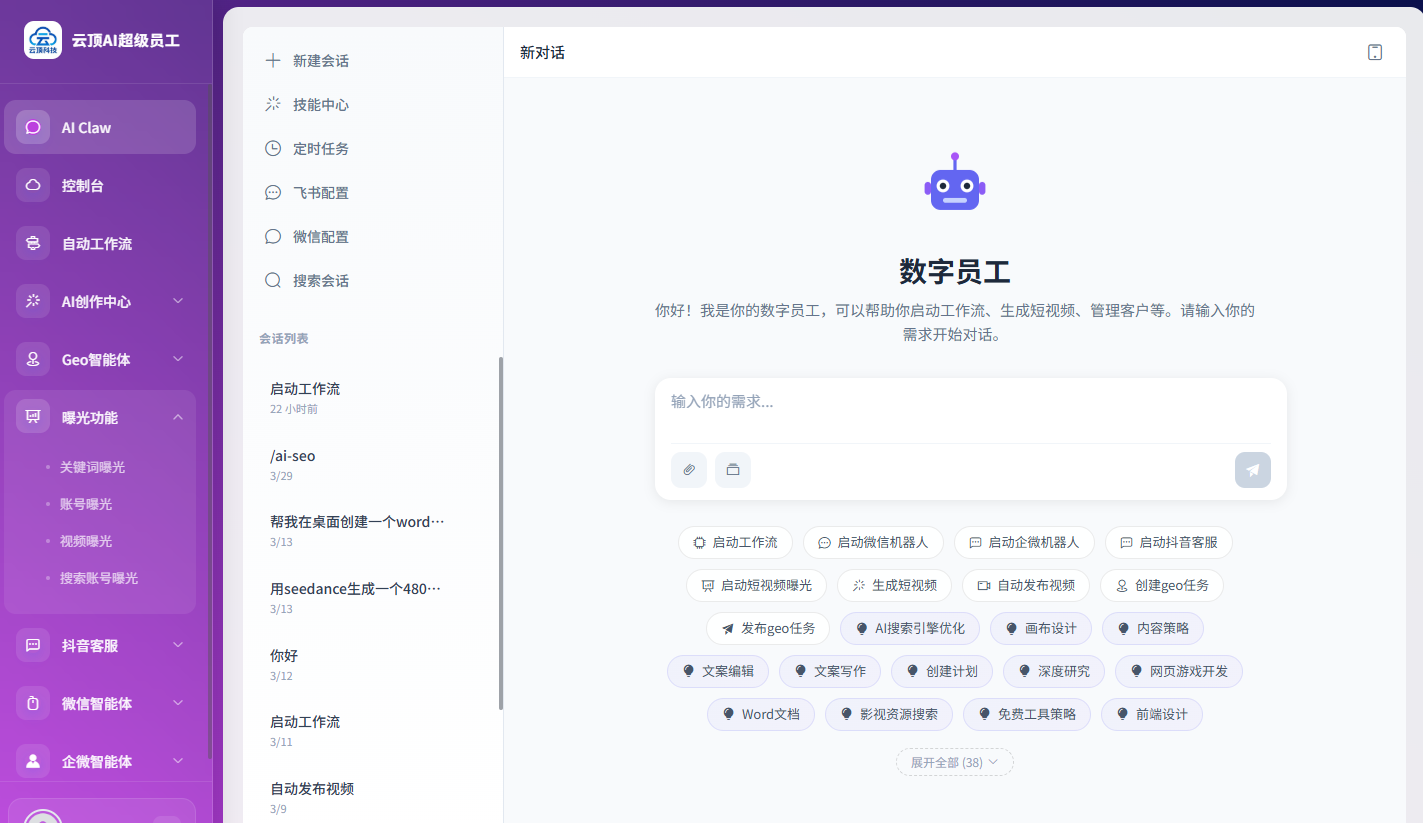The image size is (1423, 823).
Task: Open conversation 用seedance生成一个480…
Action: (x=372, y=598)
